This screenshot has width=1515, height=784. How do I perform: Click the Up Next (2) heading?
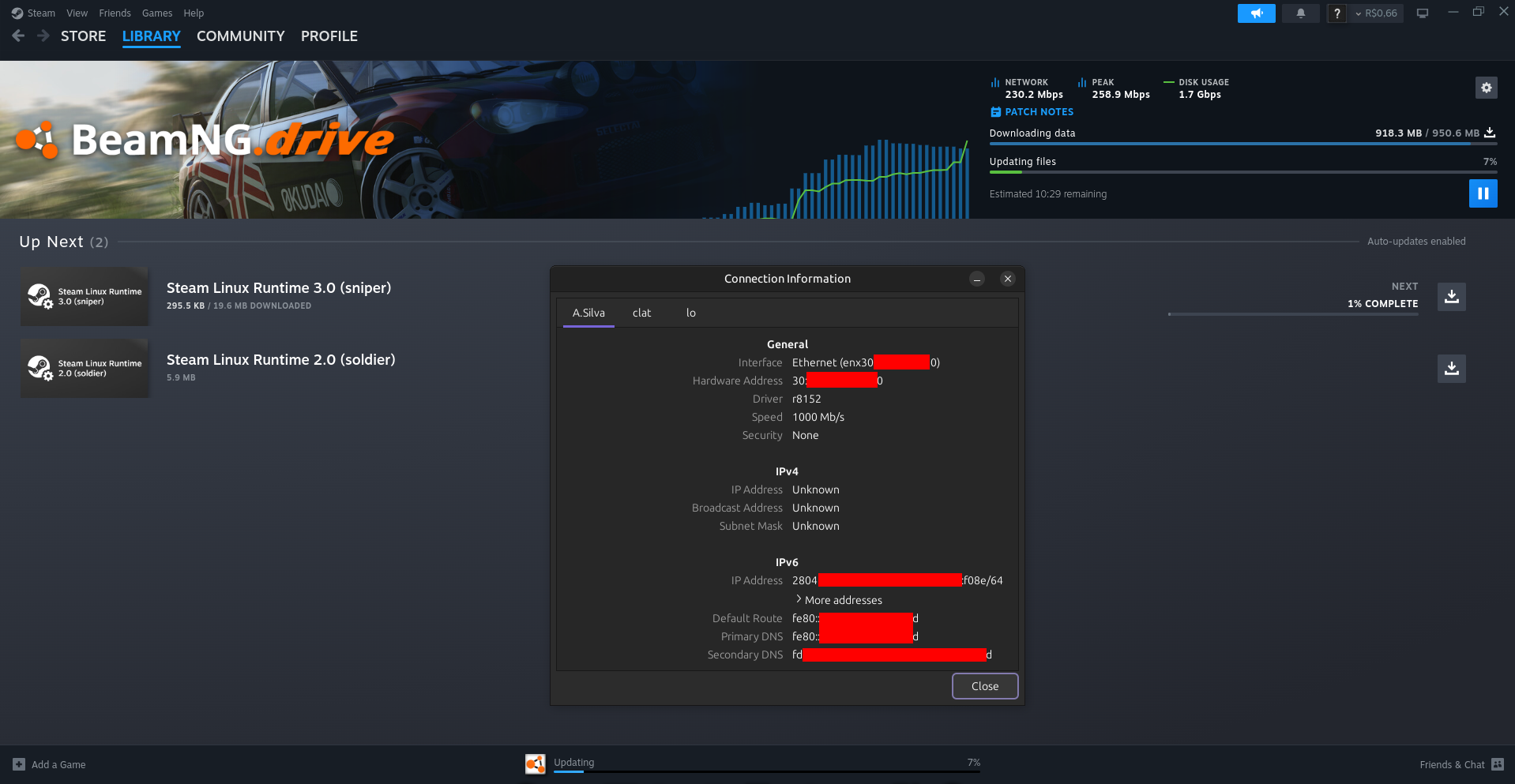(64, 242)
